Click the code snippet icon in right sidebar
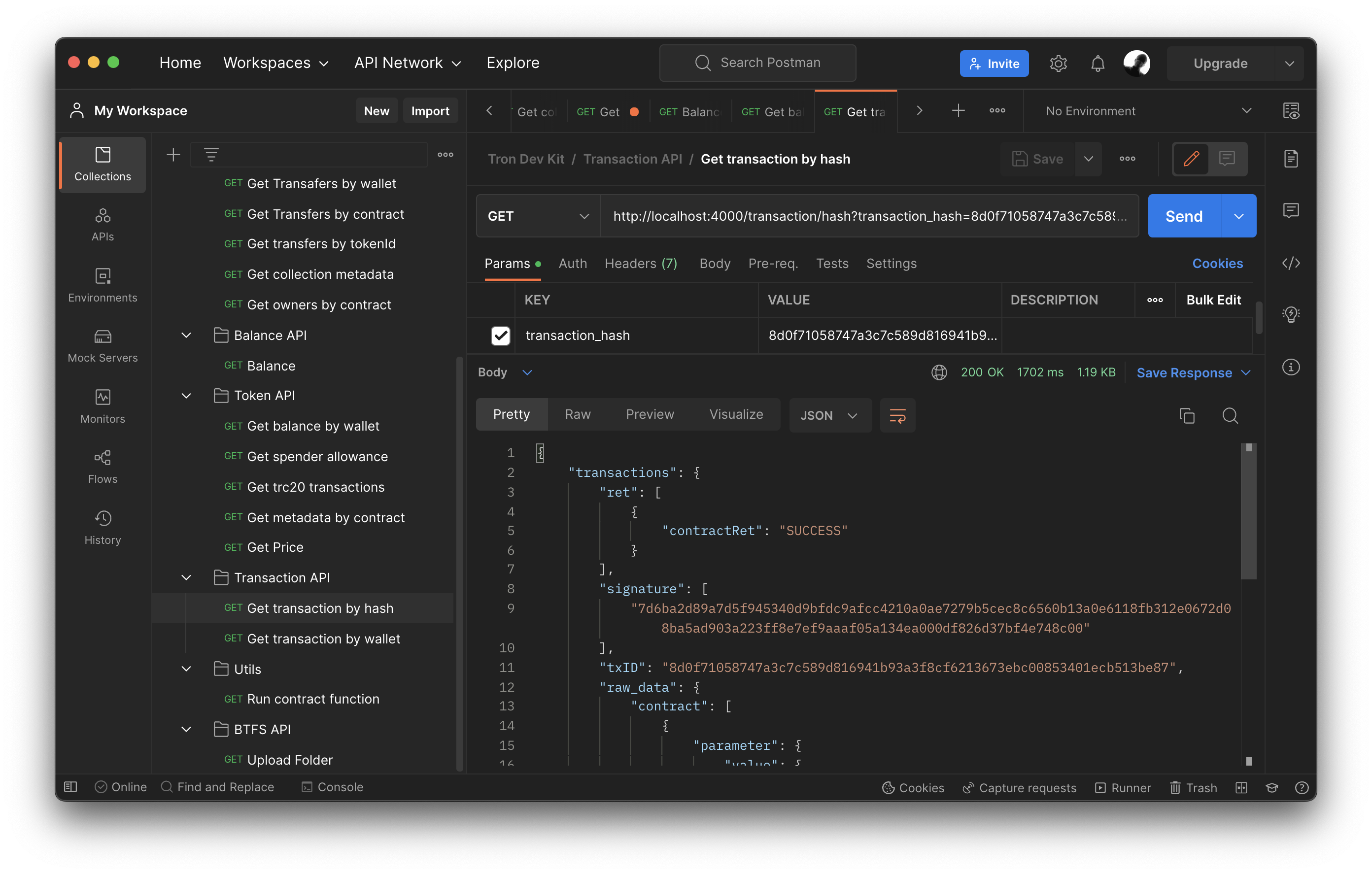1372x874 pixels. [x=1291, y=263]
